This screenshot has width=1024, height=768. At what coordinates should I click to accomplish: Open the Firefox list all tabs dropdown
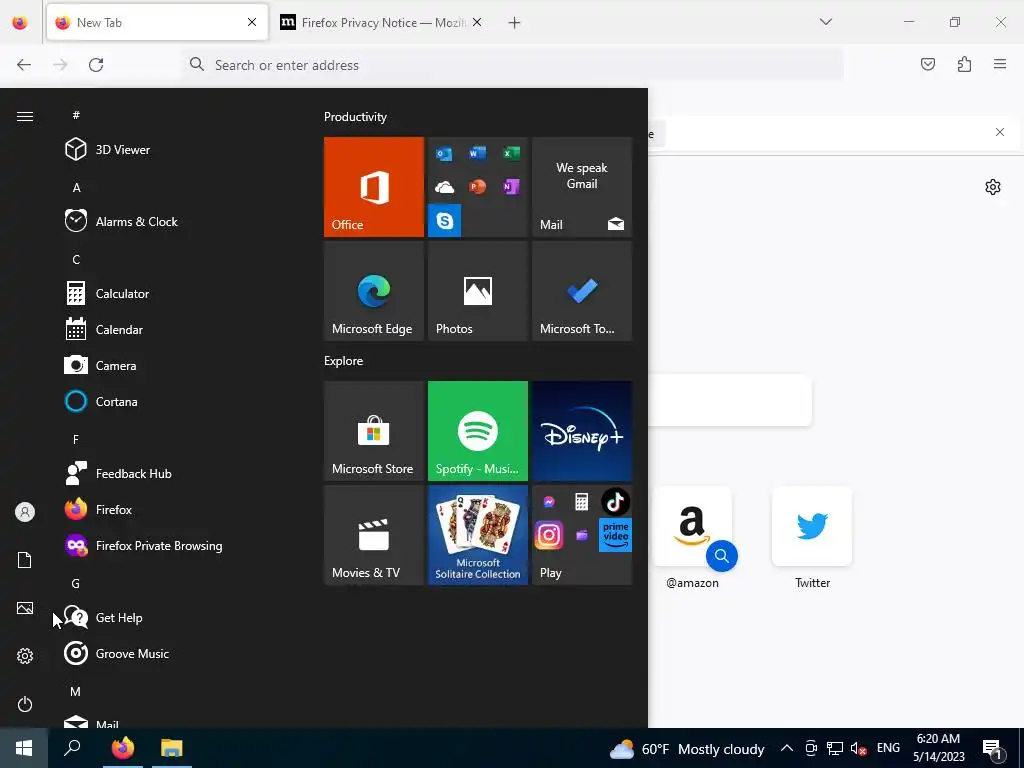point(825,22)
